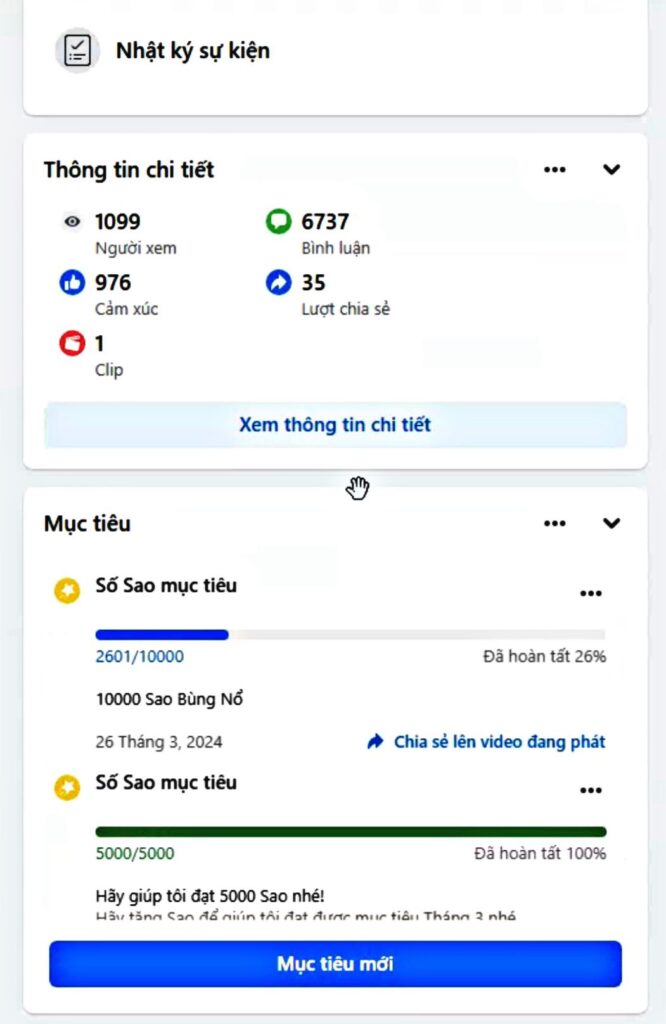The width and height of the screenshot is (666, 1024).
Task: Collapse the Thông tin chi tiết panel
Action: coord(611,170)
